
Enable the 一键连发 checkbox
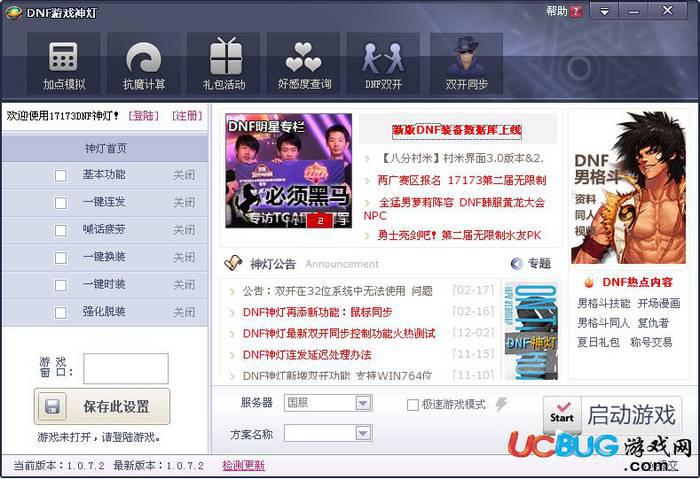pyautogui.click(x=61, y=203)
